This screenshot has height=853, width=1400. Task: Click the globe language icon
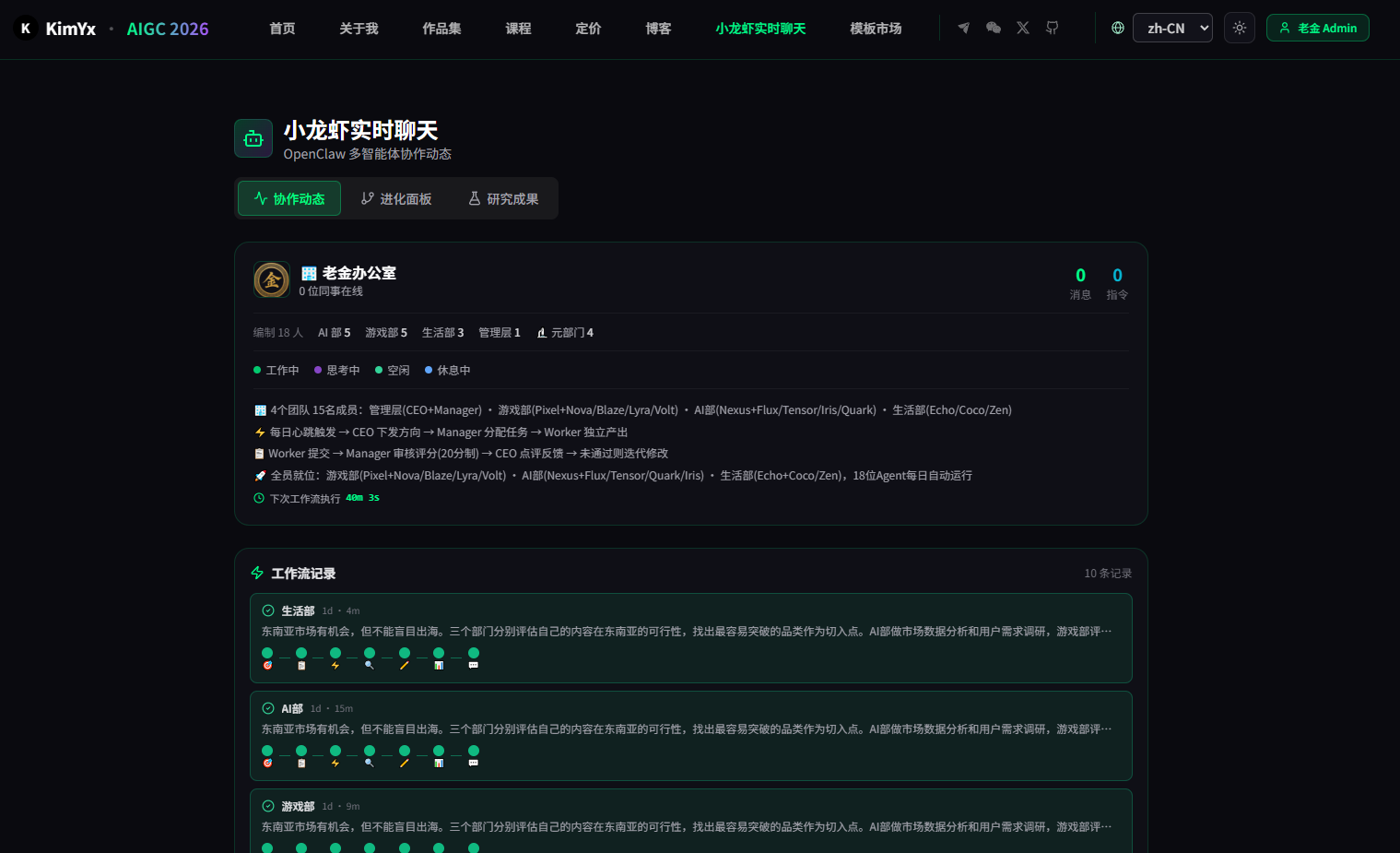pos(1117,29)
